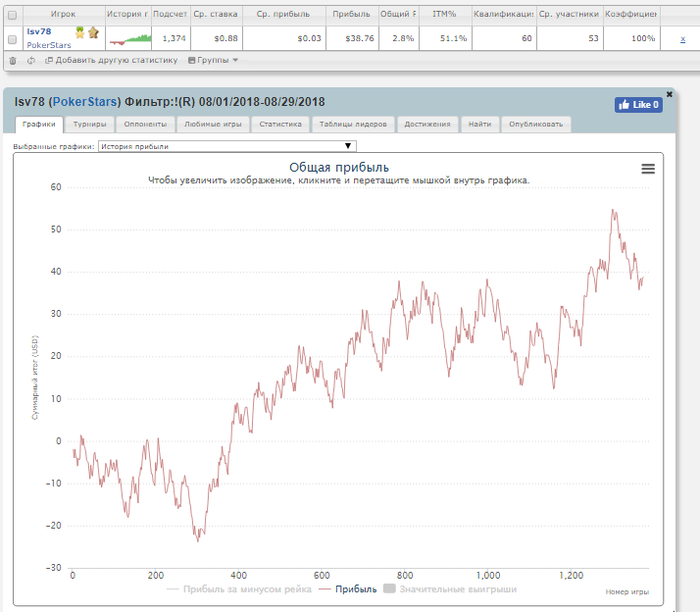Sort by the Прибыль column header
Image resolution: width=700 pixels, height=612 pixels.
coord(352,14)
